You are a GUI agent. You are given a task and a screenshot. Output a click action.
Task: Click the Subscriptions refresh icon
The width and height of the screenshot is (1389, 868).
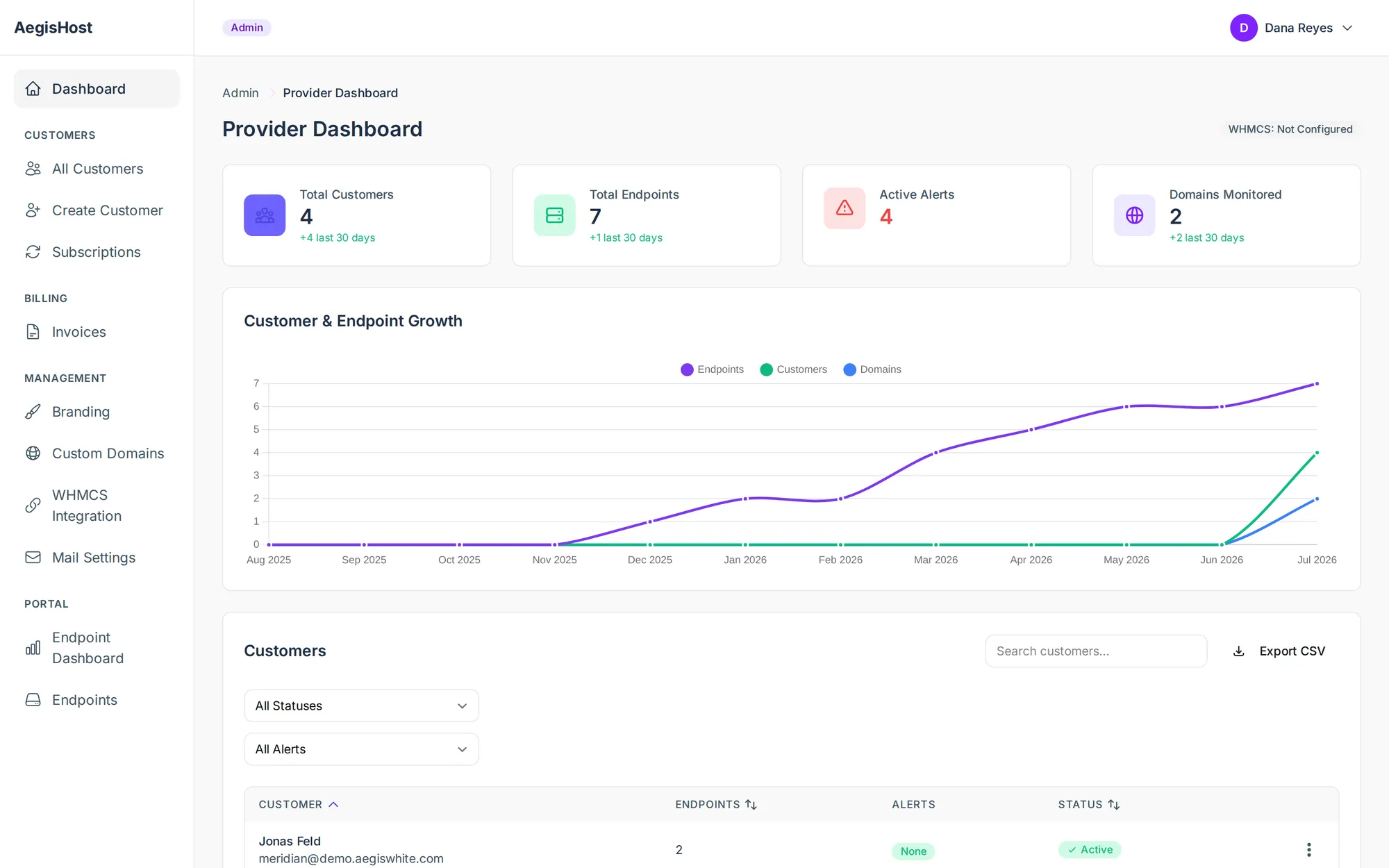(33, 252)
